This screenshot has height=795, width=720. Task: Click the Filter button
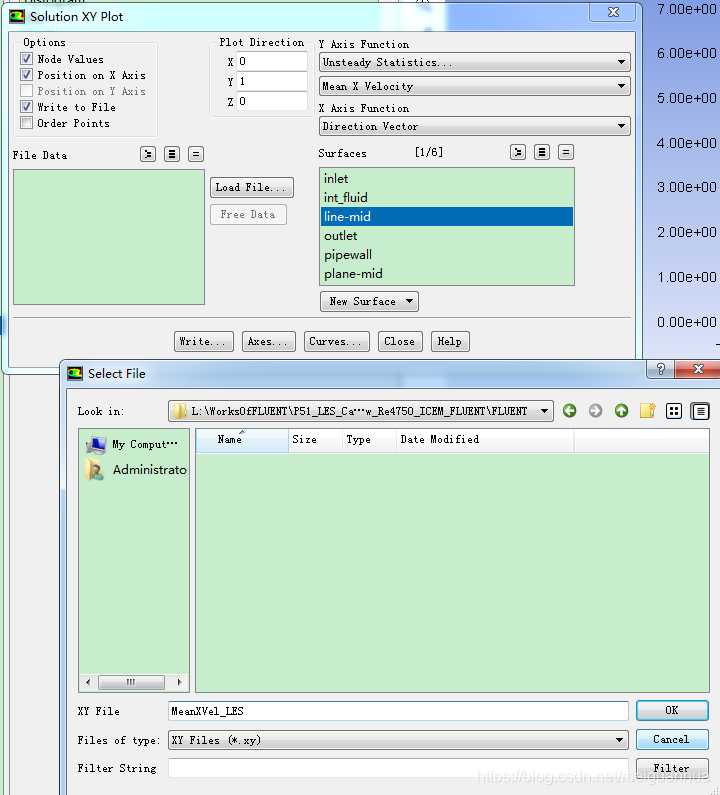click(x=672, y=768)
